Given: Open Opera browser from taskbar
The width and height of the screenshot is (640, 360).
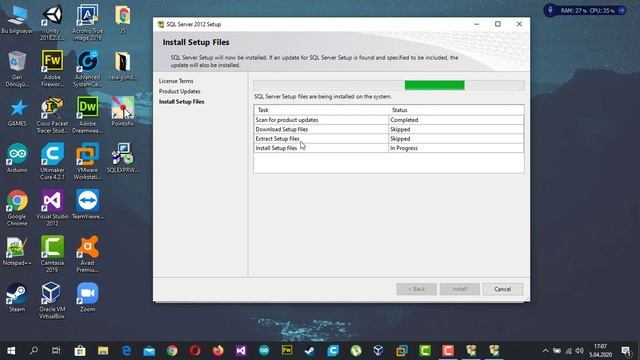Looking at the screenshot, I should 195,351.
